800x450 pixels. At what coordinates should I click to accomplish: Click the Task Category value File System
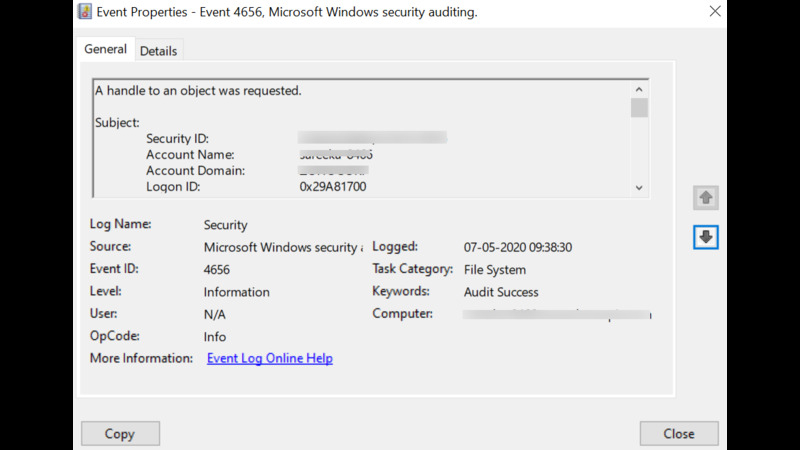(495, 270)
